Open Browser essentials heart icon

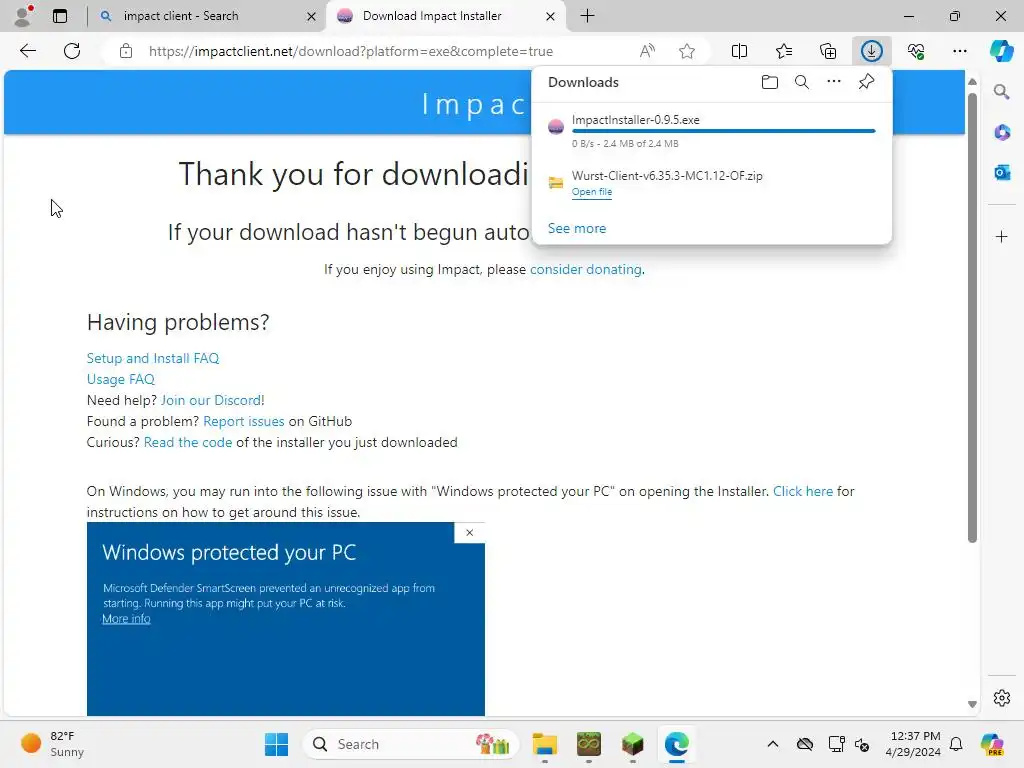tap(916, 51)
